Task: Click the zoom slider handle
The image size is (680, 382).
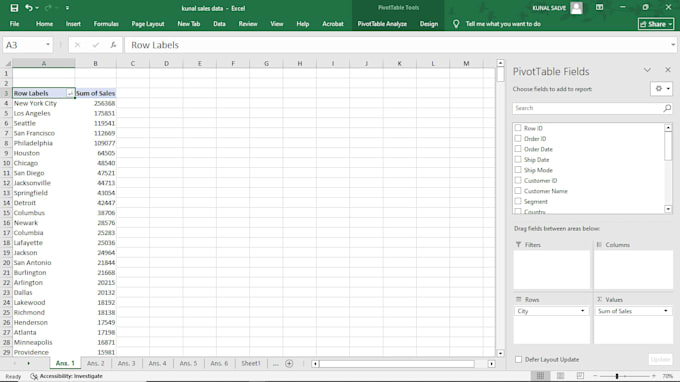Action: click(617, 376)
